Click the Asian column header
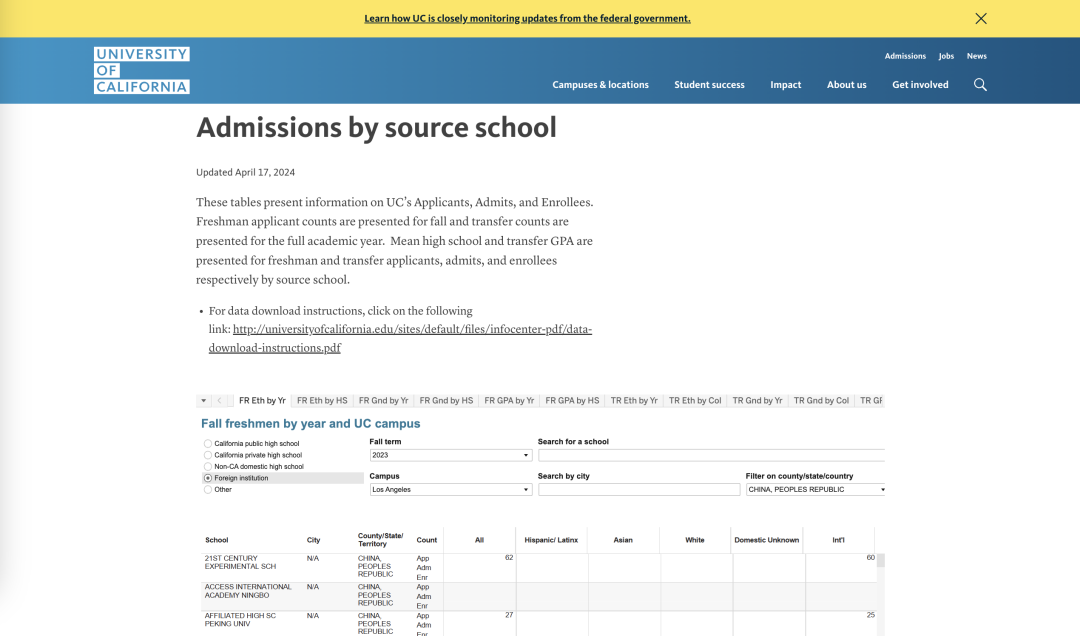Image resolution: width=1080 pixels, height=636 pixels. [623, 540]
